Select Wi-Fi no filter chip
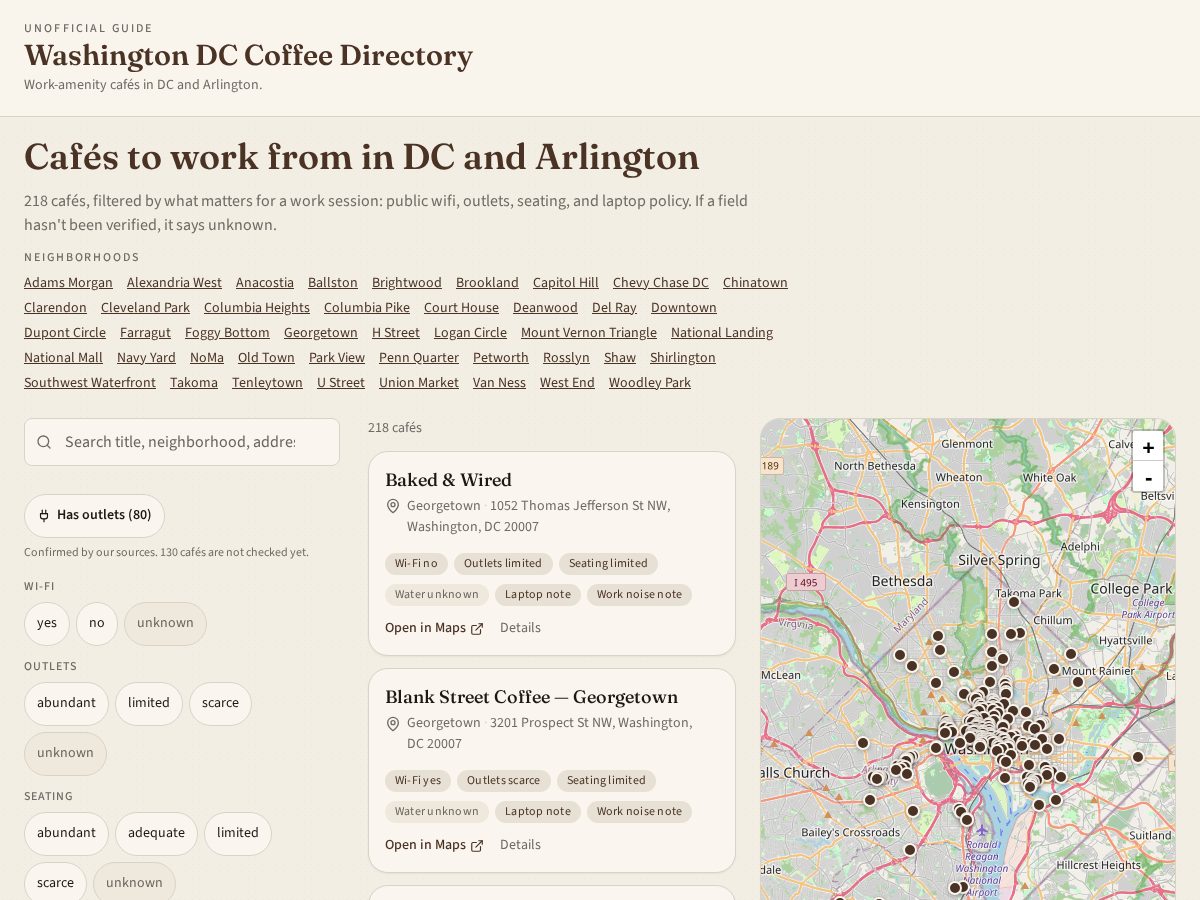This screenshot has height=900, width=1200. click(97, 623)
